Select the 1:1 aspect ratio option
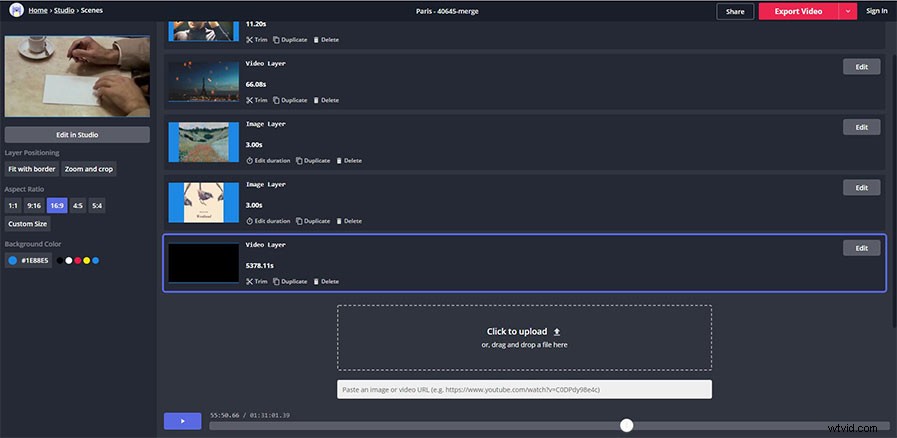Image resolution: width=897 pixels, height=438 pixels. [13, 205]
